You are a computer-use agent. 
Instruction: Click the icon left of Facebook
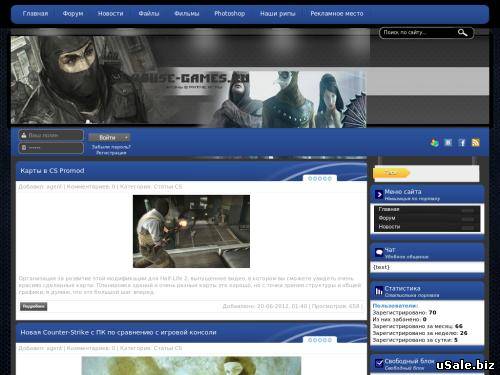[x=448, y=143]
